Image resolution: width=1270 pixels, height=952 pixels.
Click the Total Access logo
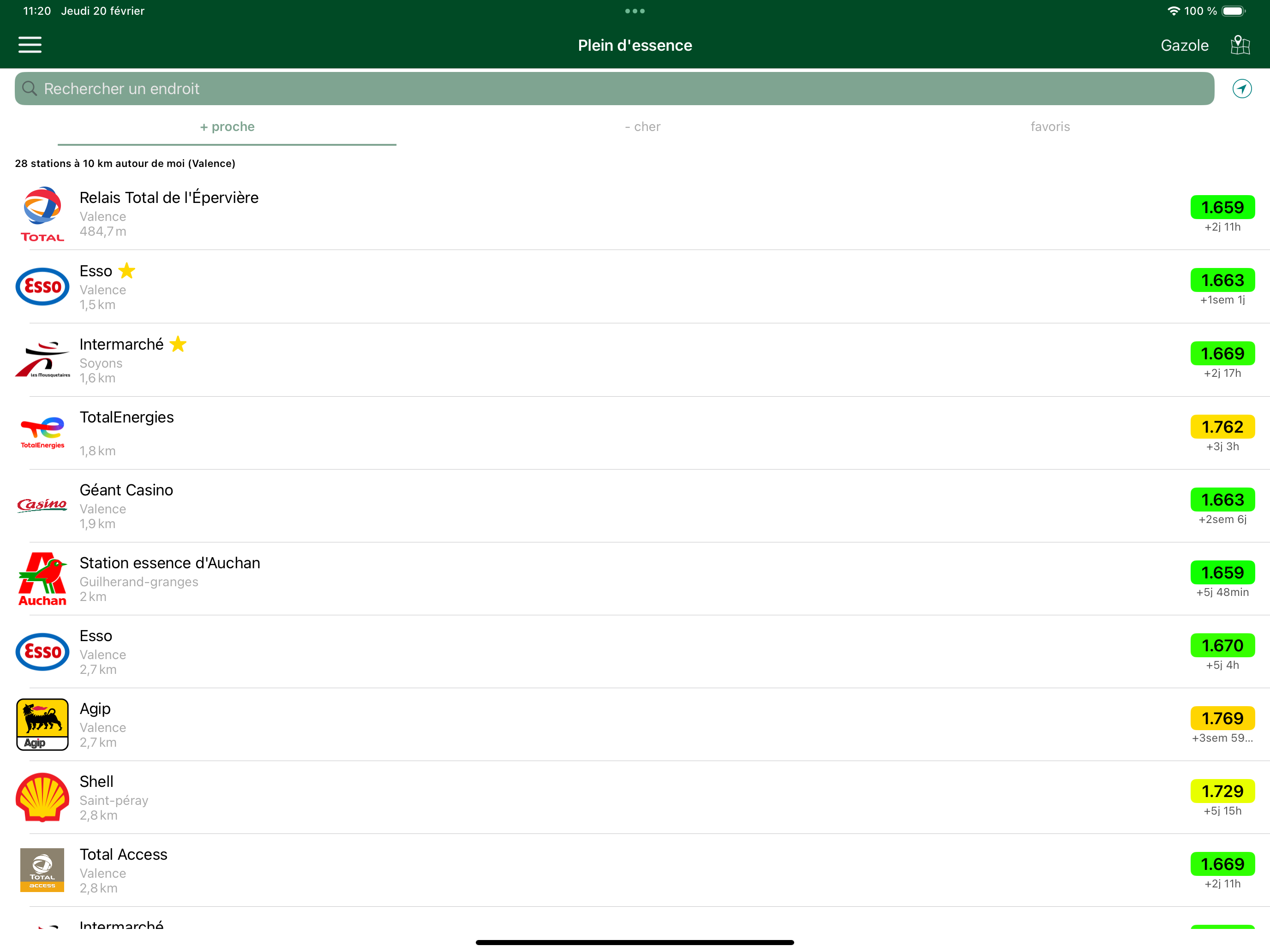[x=42, y=869]
